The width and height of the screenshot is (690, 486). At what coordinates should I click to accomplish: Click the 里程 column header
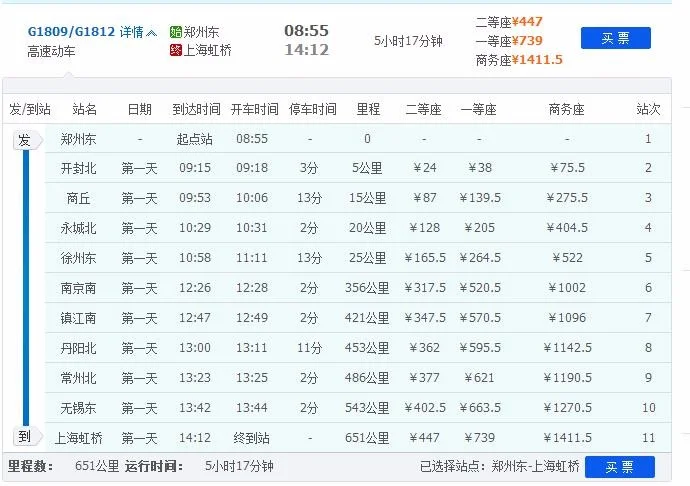368,109
